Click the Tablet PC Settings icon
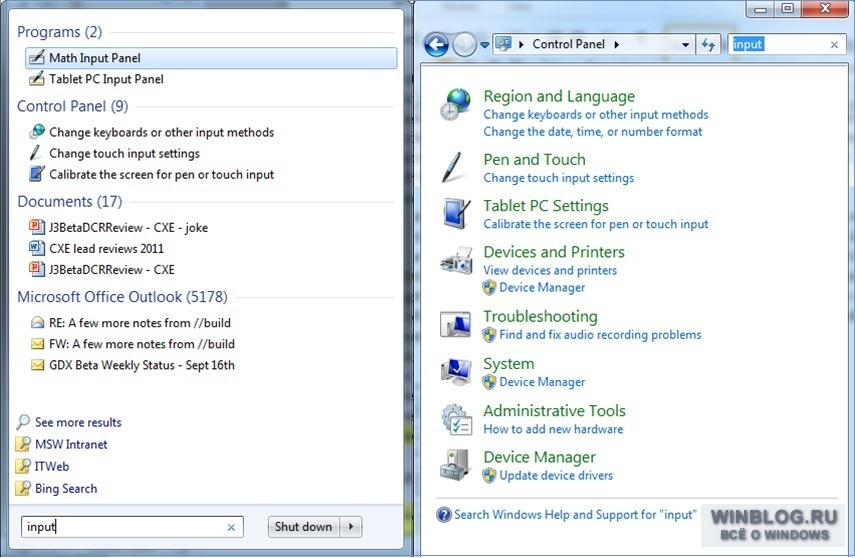The image size is (855, 558). [x=456, y=213]
